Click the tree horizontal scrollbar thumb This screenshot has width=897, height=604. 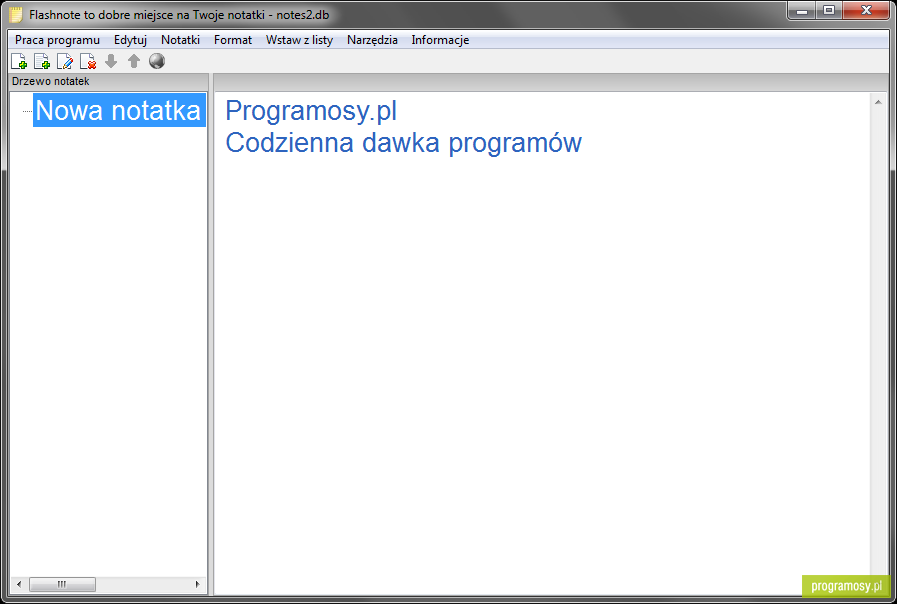click(62, 584)
